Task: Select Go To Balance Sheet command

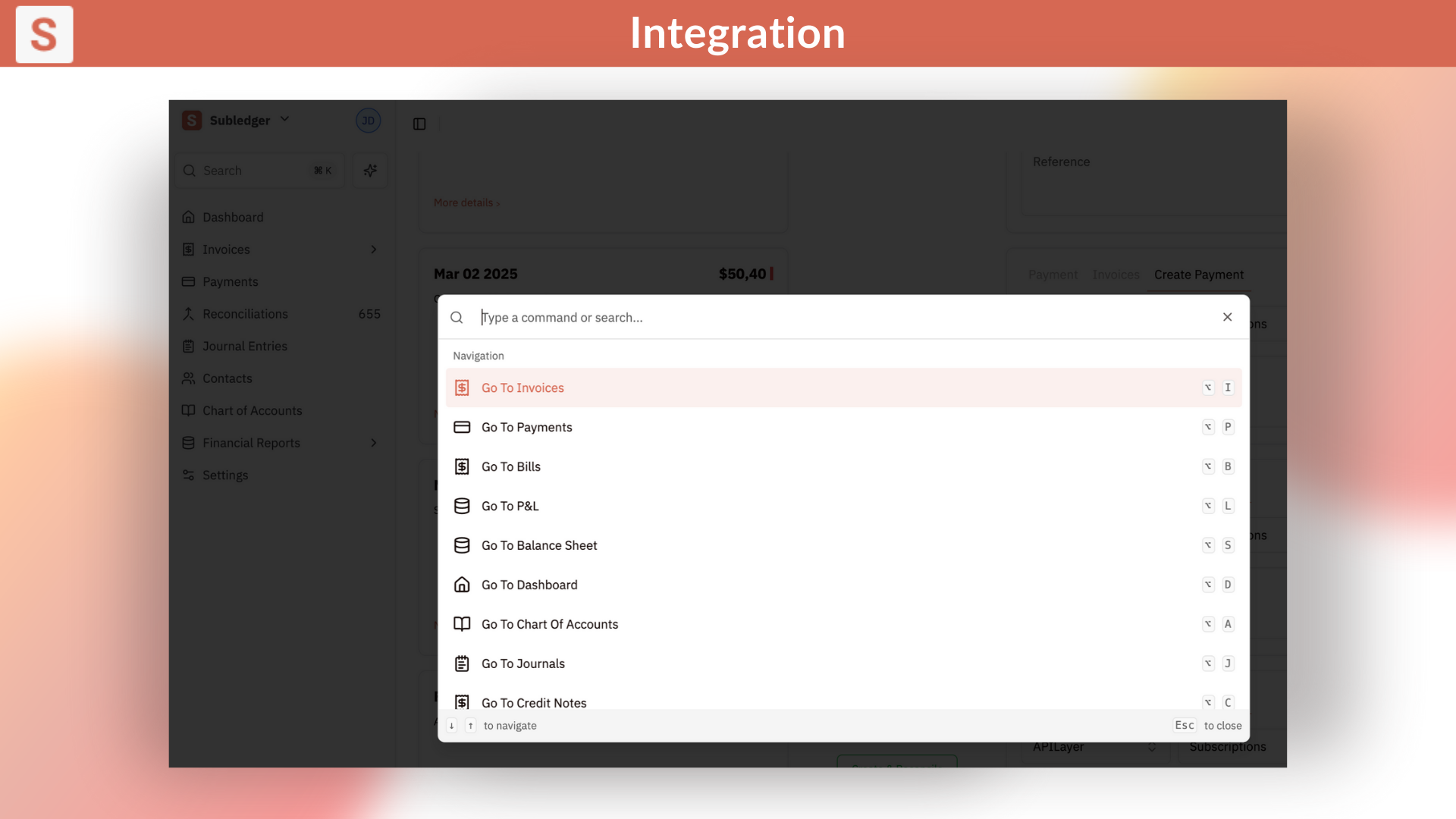Action: (539, 545)
